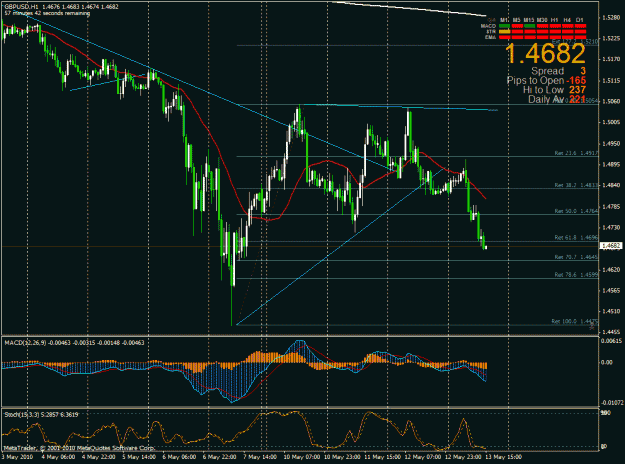Click the yellow STR M1 signal cell
Screen dimensions: 625x464
(x=504, y=31)
